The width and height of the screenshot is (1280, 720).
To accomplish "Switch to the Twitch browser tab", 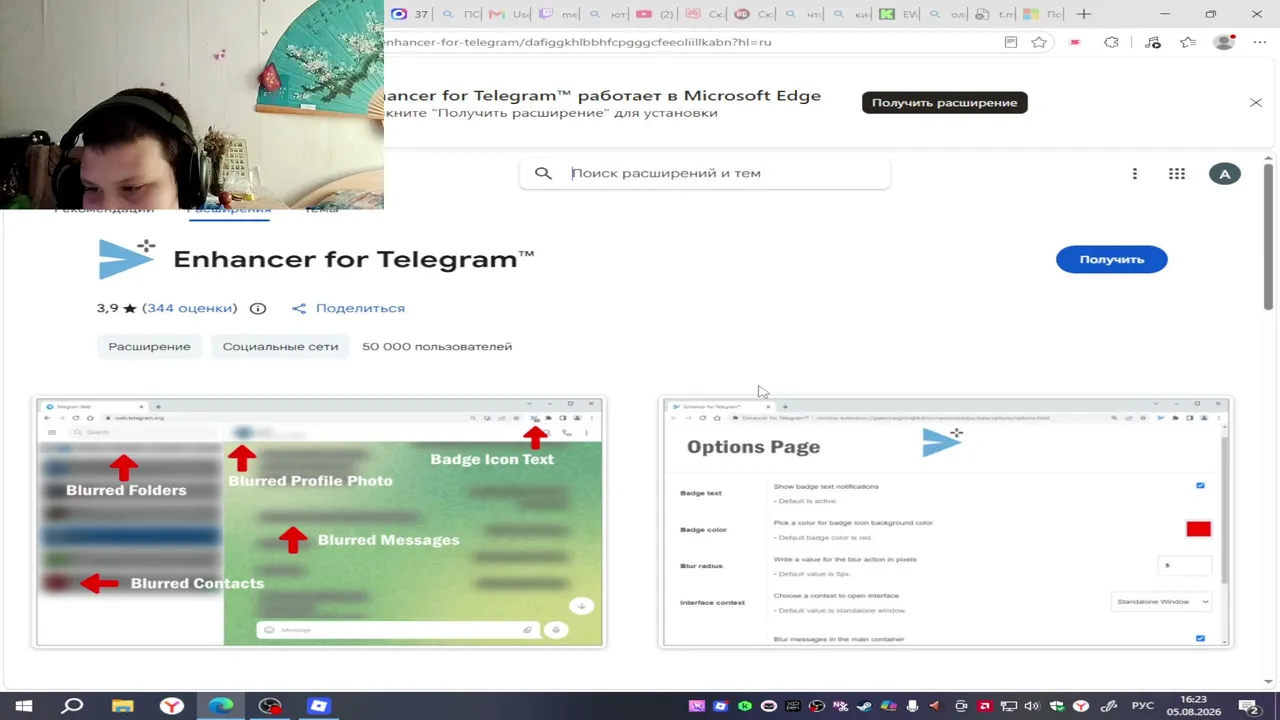I will [557, 14].
